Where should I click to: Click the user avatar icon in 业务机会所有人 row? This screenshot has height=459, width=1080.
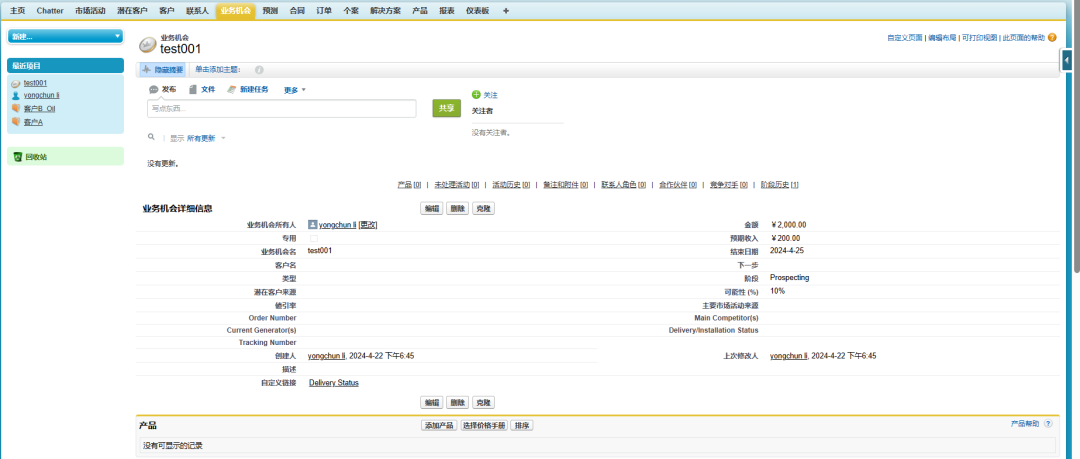[313, 225]
